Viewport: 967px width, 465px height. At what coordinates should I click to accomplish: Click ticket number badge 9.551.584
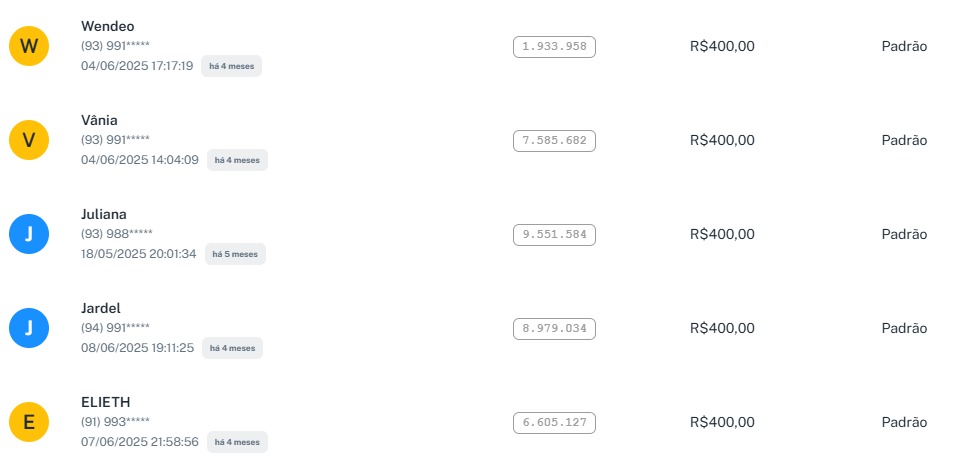pyautogui.click(x=554, y=235)
